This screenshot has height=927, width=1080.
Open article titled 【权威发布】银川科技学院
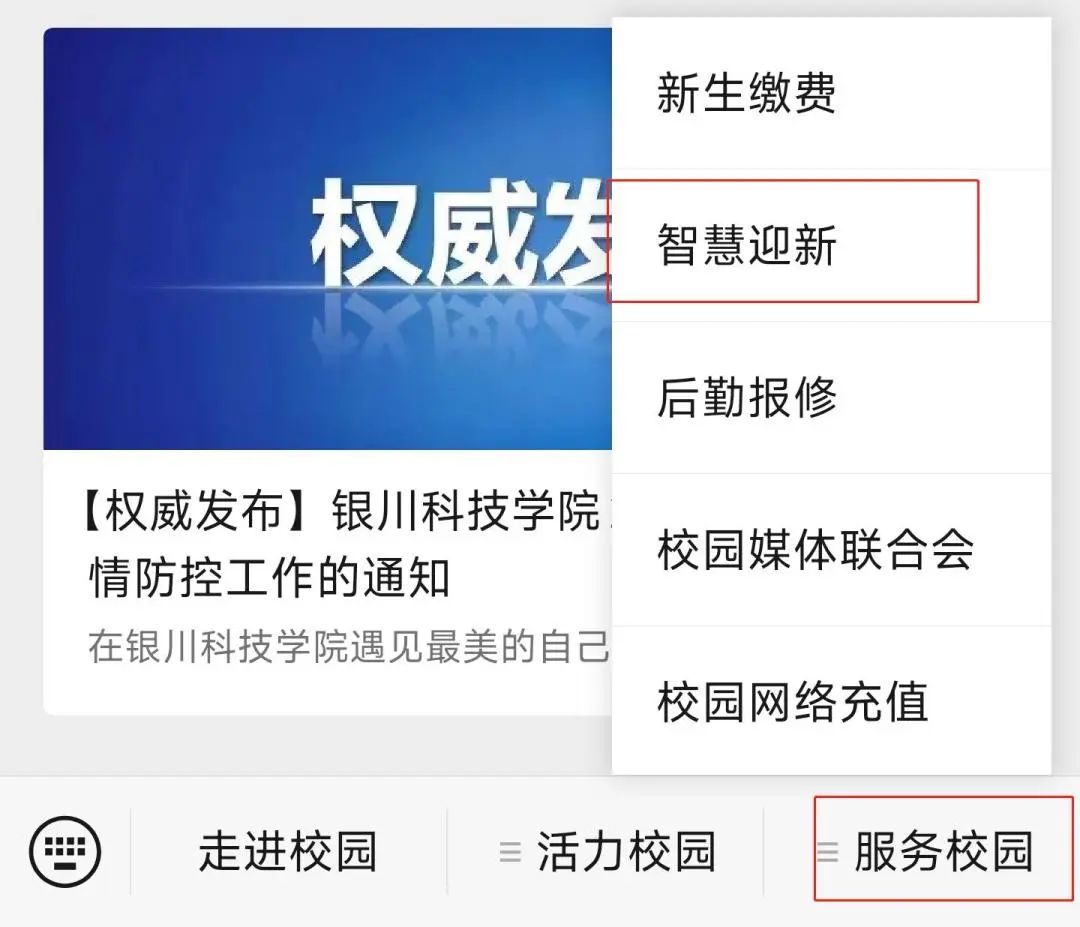point(342,512)
